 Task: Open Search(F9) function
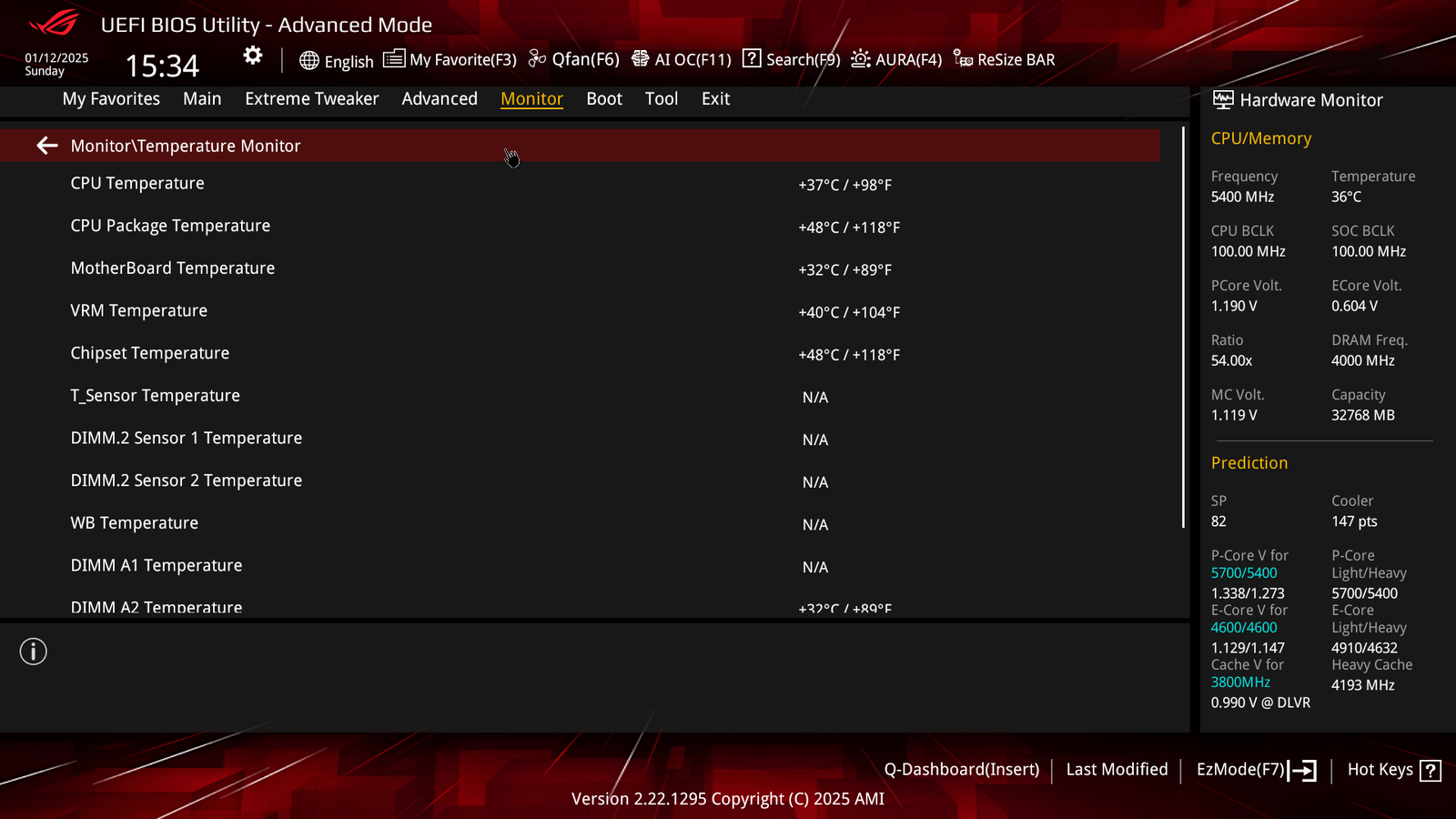[x=803, y=59]
